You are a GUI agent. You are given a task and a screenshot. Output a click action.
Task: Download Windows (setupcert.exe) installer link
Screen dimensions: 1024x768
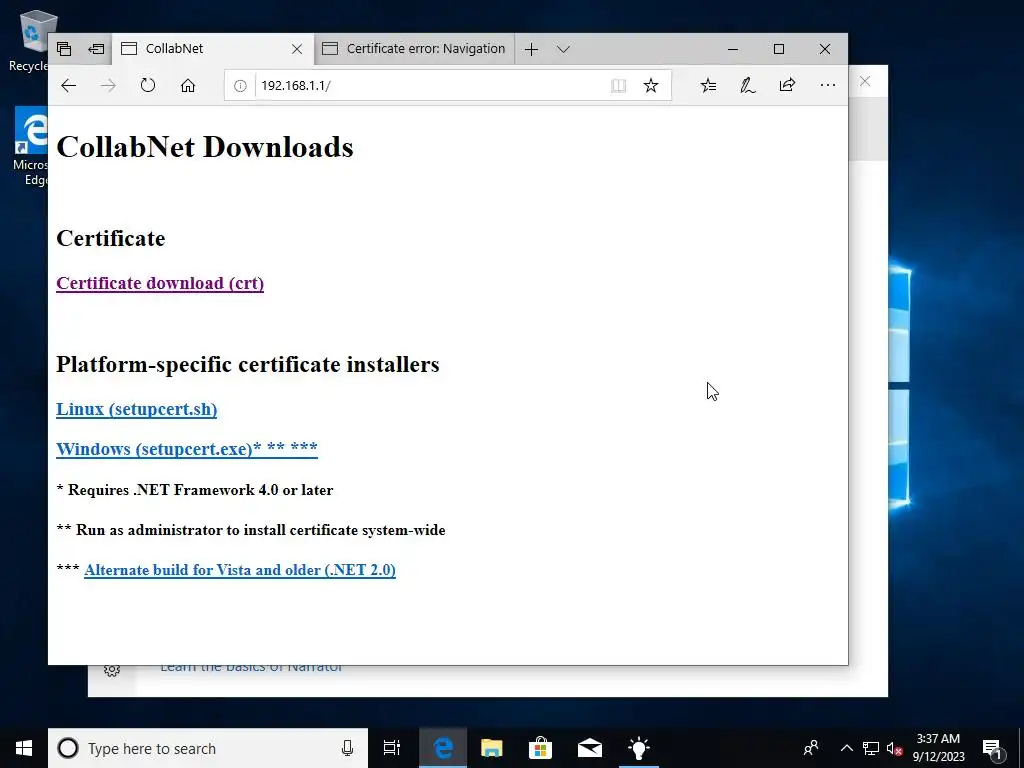(187, 449)
